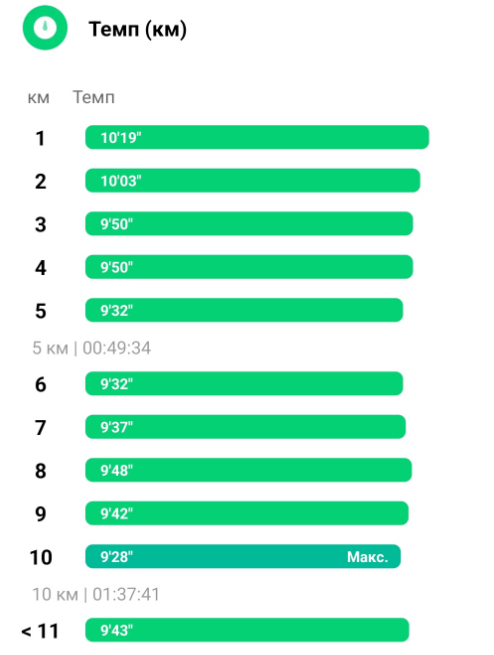Tap the 9'50" bar for kilometer 3

(x=249, y=223)
